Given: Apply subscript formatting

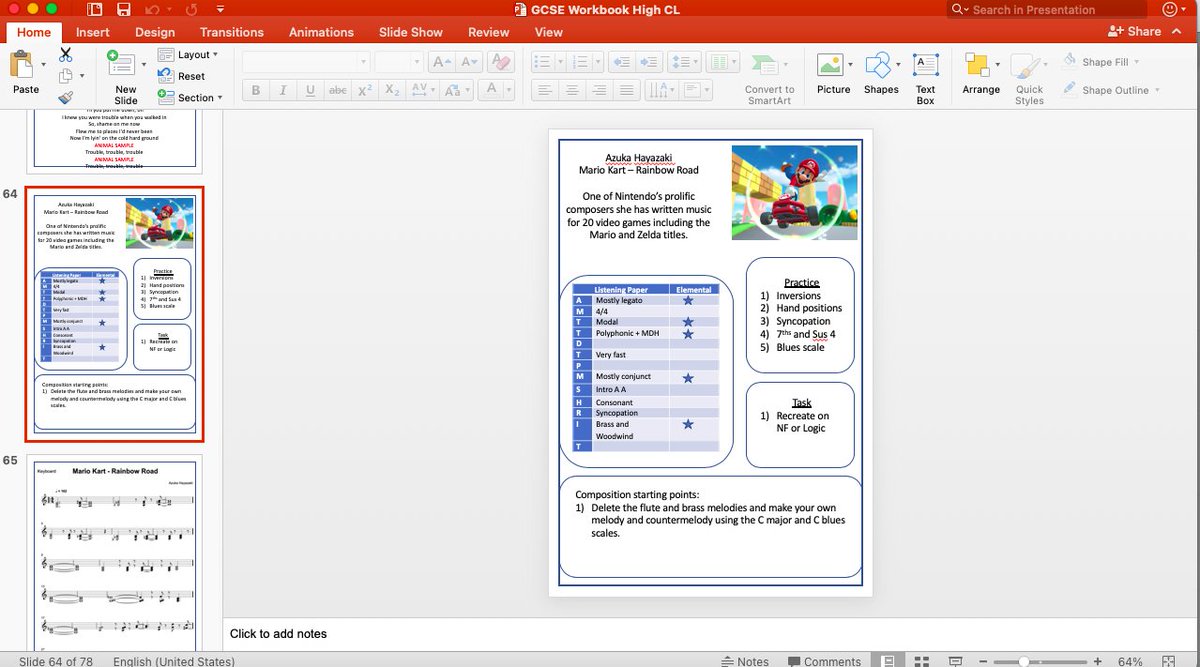Looking at the screenshot, I should pos(392,90).
